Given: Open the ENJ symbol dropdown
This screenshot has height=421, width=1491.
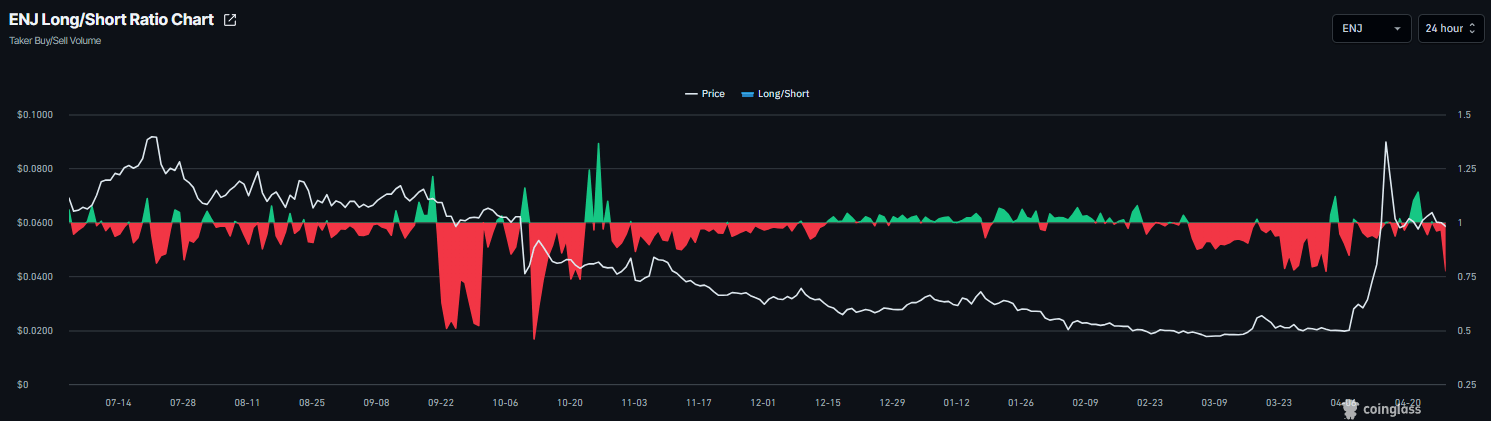Looking at the screenshot, I should [1371, 29].
